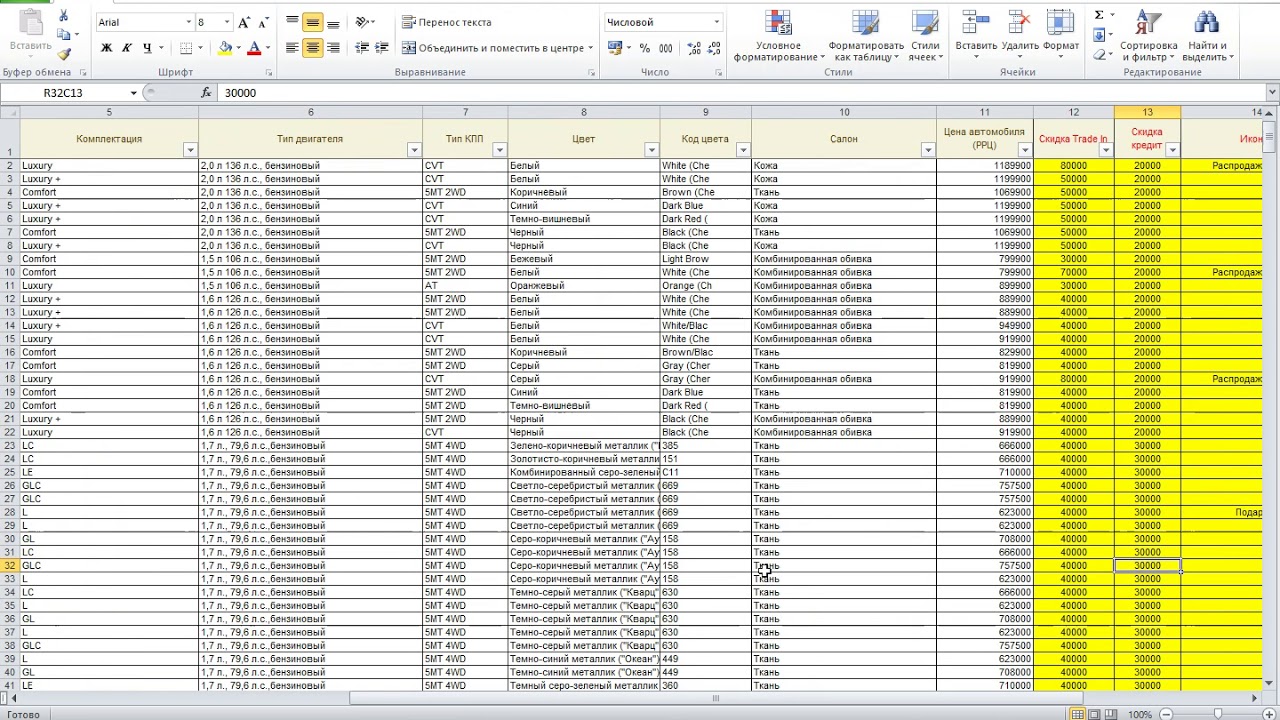Click the zoom in plus button
Image resolution: width=1280 pixels, height=720 pixels.
point(1268,714)
